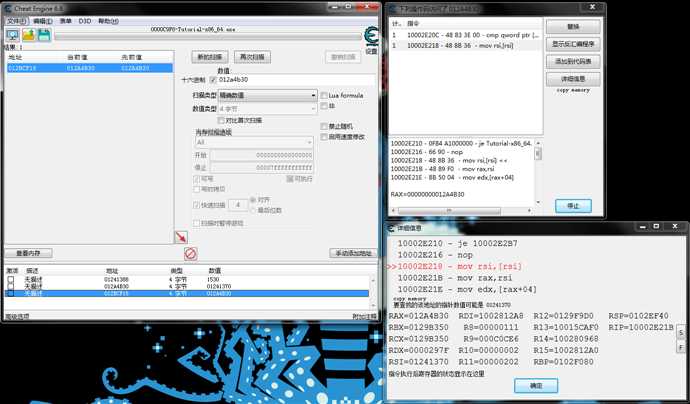Select instruction row 10002E20C cmp qword ptr
690x404 pixels.
click(466, 35)
